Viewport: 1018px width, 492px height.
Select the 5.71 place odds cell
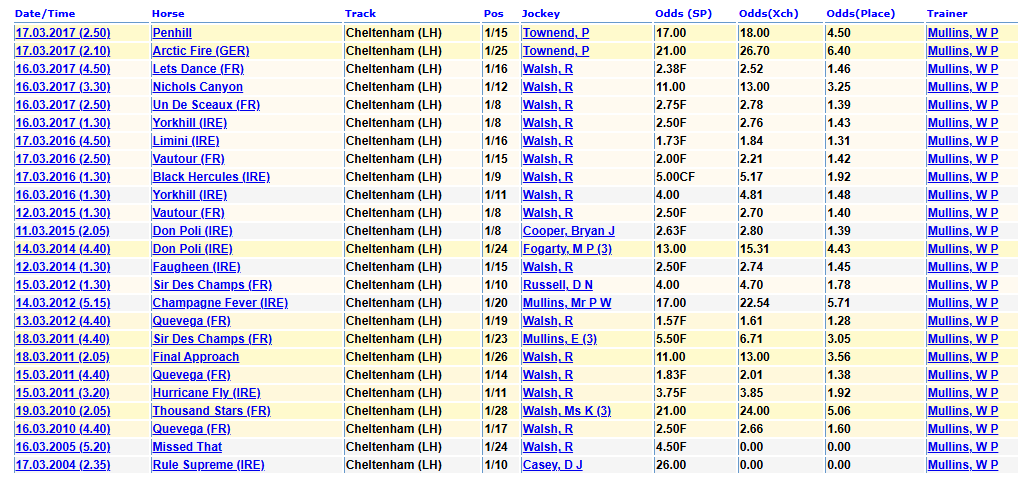[875, 302]
